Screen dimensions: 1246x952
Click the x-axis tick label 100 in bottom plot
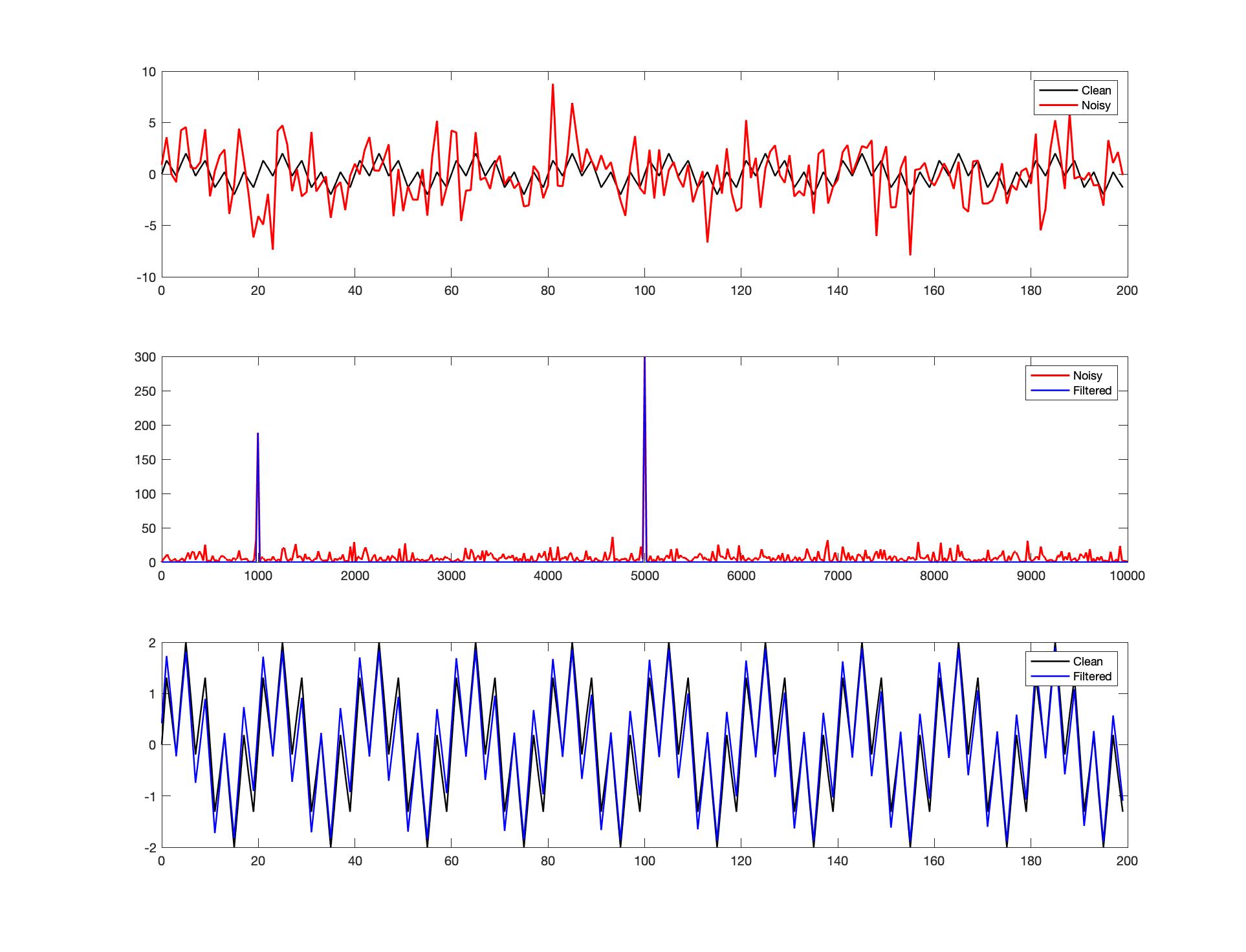pyautogui.click(x=644, y=861)
